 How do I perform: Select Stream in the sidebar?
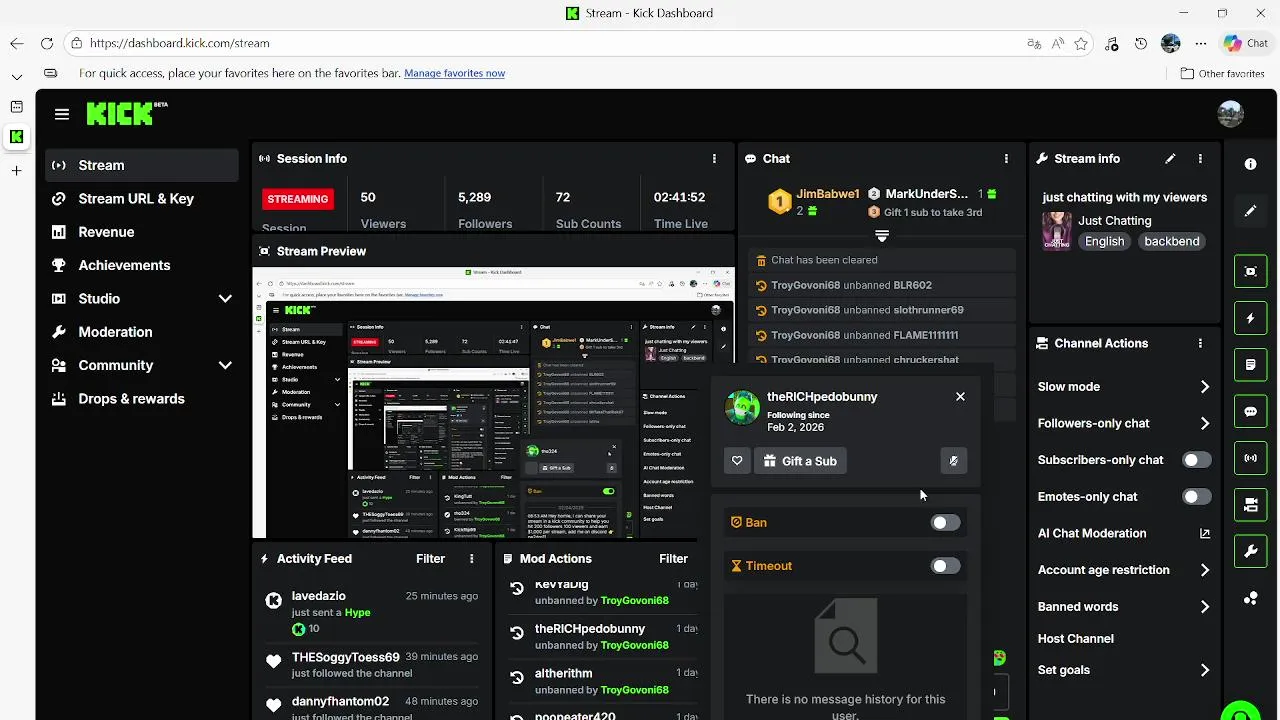[x=141, y=165]
